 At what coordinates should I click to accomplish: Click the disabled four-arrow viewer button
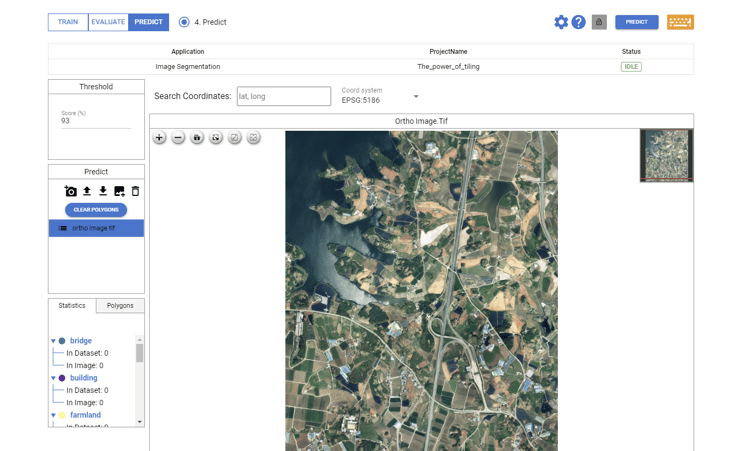(254, 138)
